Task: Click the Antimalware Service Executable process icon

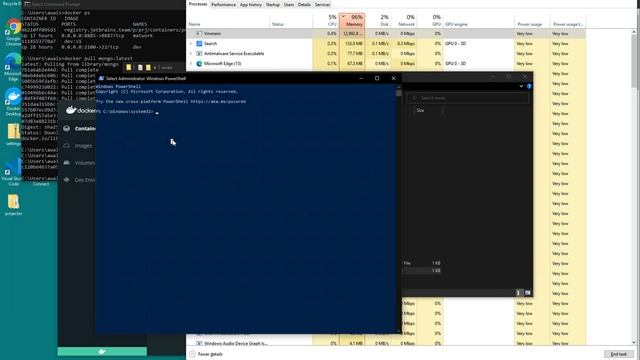Action: pos(199,53)
